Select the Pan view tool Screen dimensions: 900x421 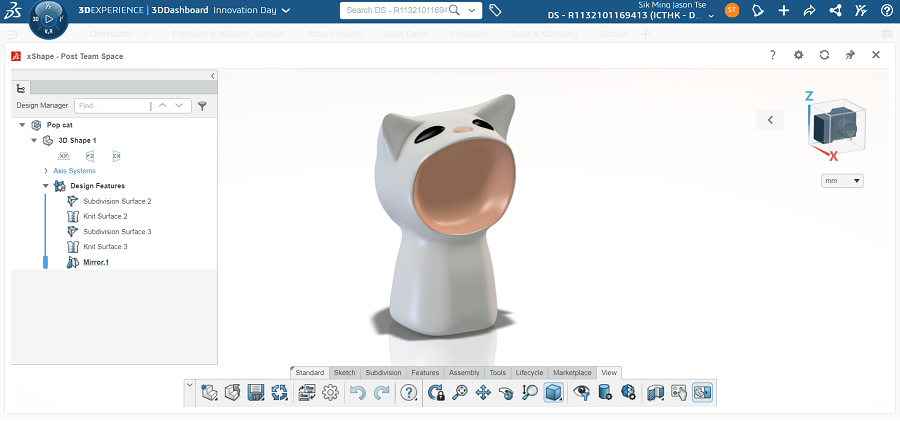pyautogui.click(x=483, y=393)
